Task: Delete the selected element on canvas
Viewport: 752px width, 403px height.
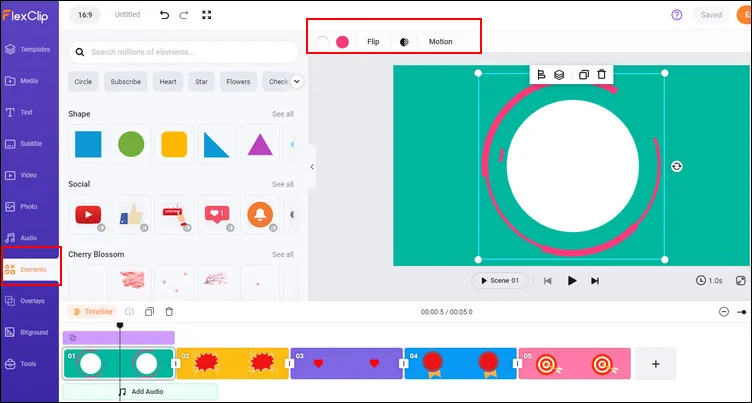Action: [x=601, y=74]
